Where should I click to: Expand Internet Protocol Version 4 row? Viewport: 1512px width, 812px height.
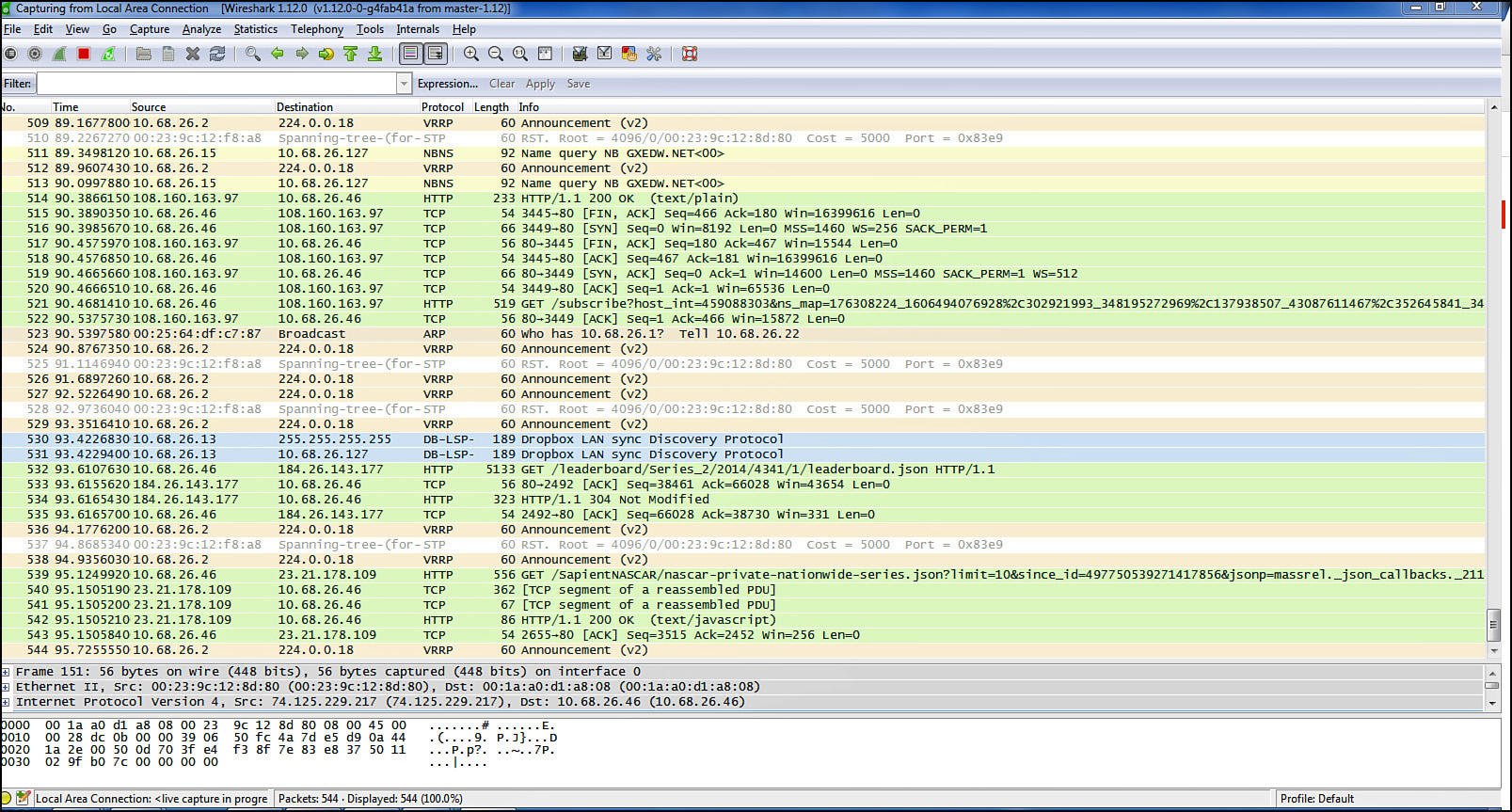click(6, 702)
